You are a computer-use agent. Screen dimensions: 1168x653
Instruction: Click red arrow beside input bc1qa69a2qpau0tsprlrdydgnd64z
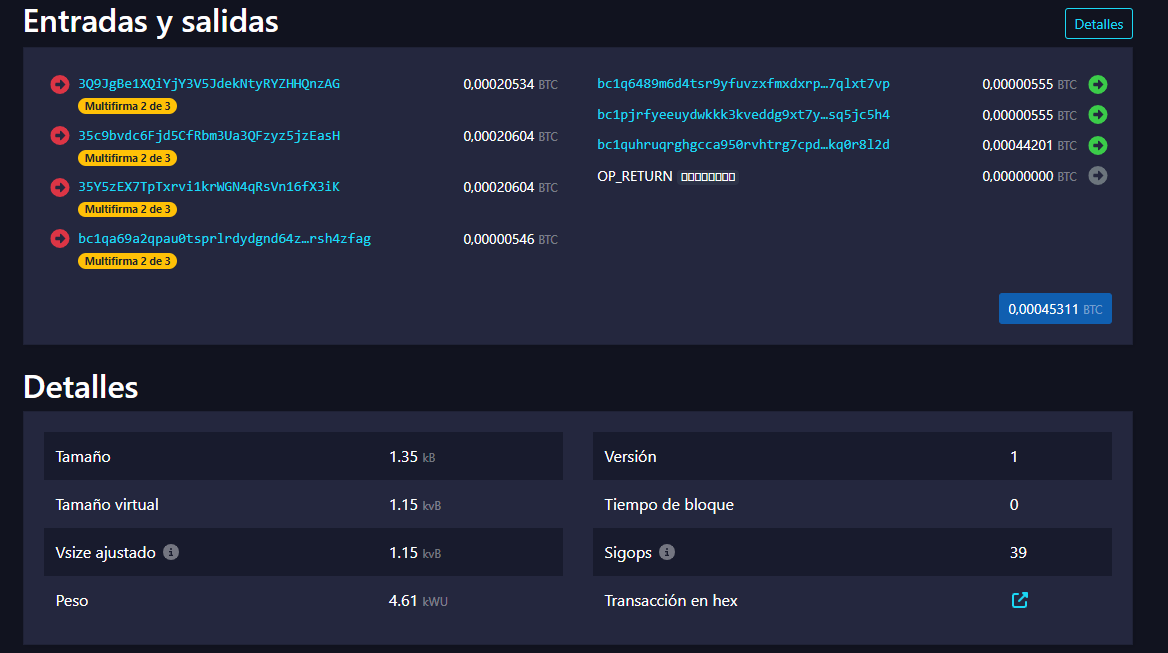59,239
